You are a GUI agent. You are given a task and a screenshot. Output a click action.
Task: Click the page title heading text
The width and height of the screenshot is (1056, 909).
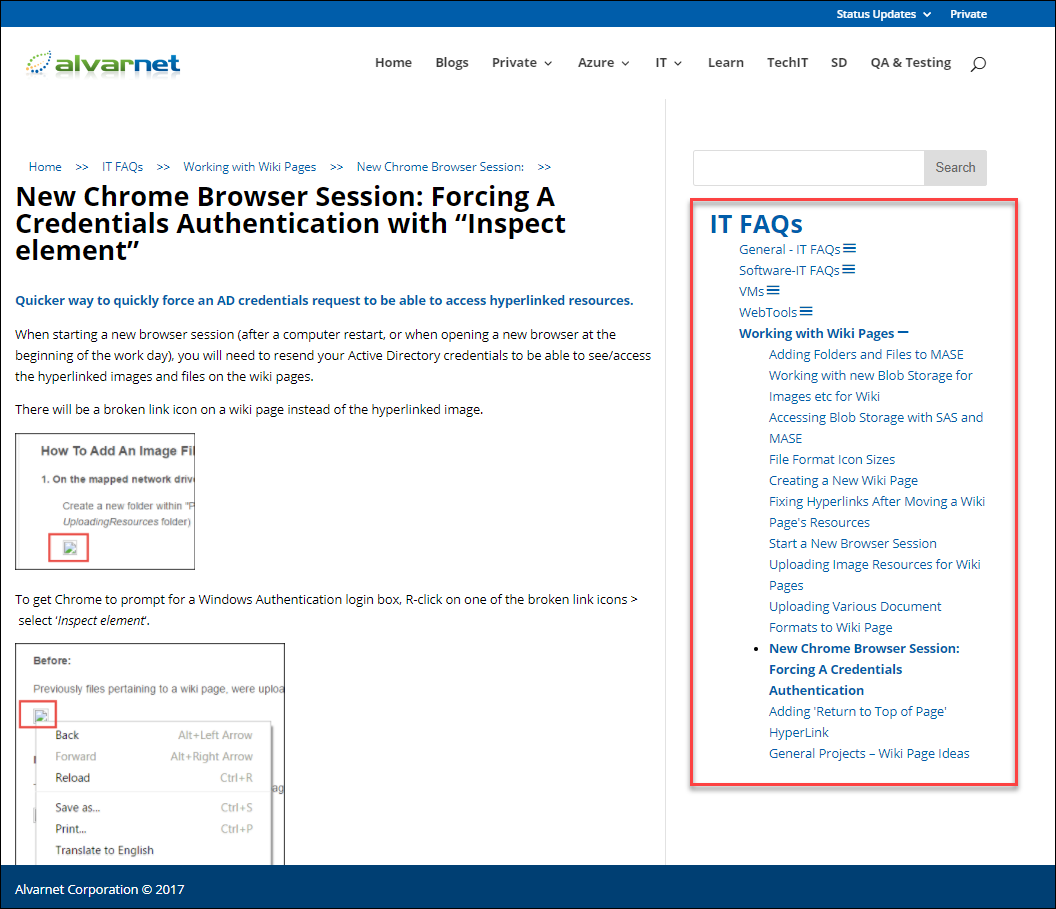(290, 224)
